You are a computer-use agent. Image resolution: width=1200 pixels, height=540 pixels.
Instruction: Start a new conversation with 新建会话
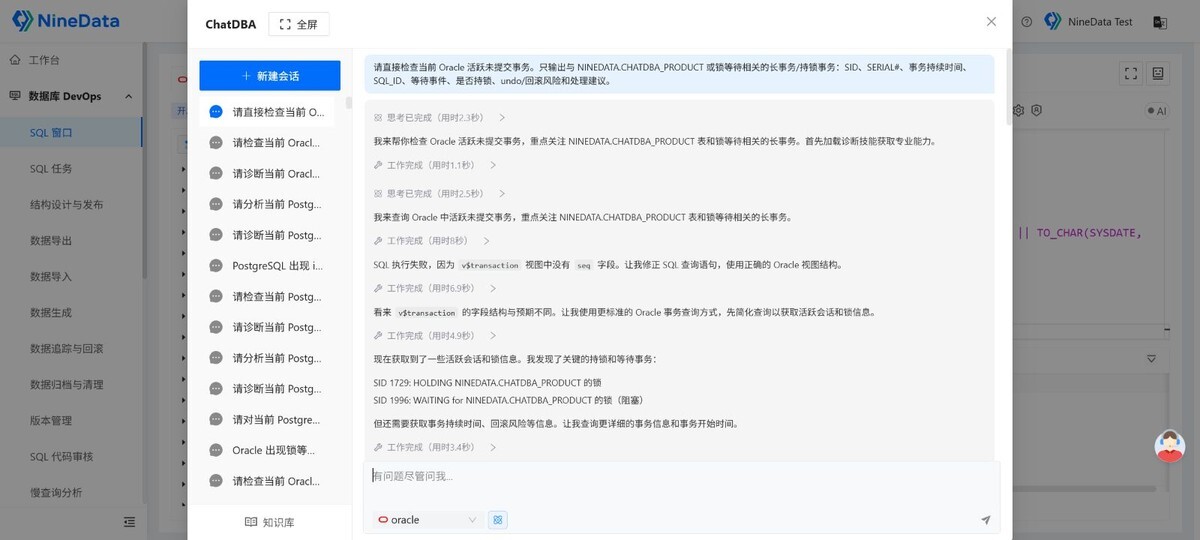(x=270, y=76)
